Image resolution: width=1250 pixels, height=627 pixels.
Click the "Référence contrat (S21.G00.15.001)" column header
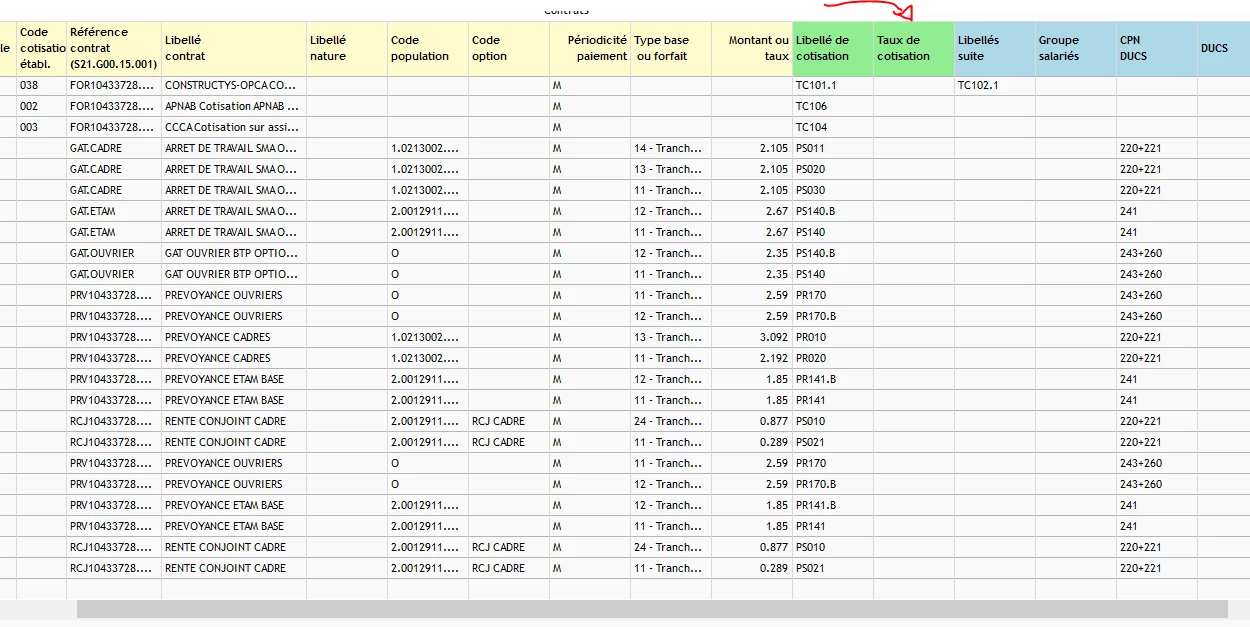[113, 48]
